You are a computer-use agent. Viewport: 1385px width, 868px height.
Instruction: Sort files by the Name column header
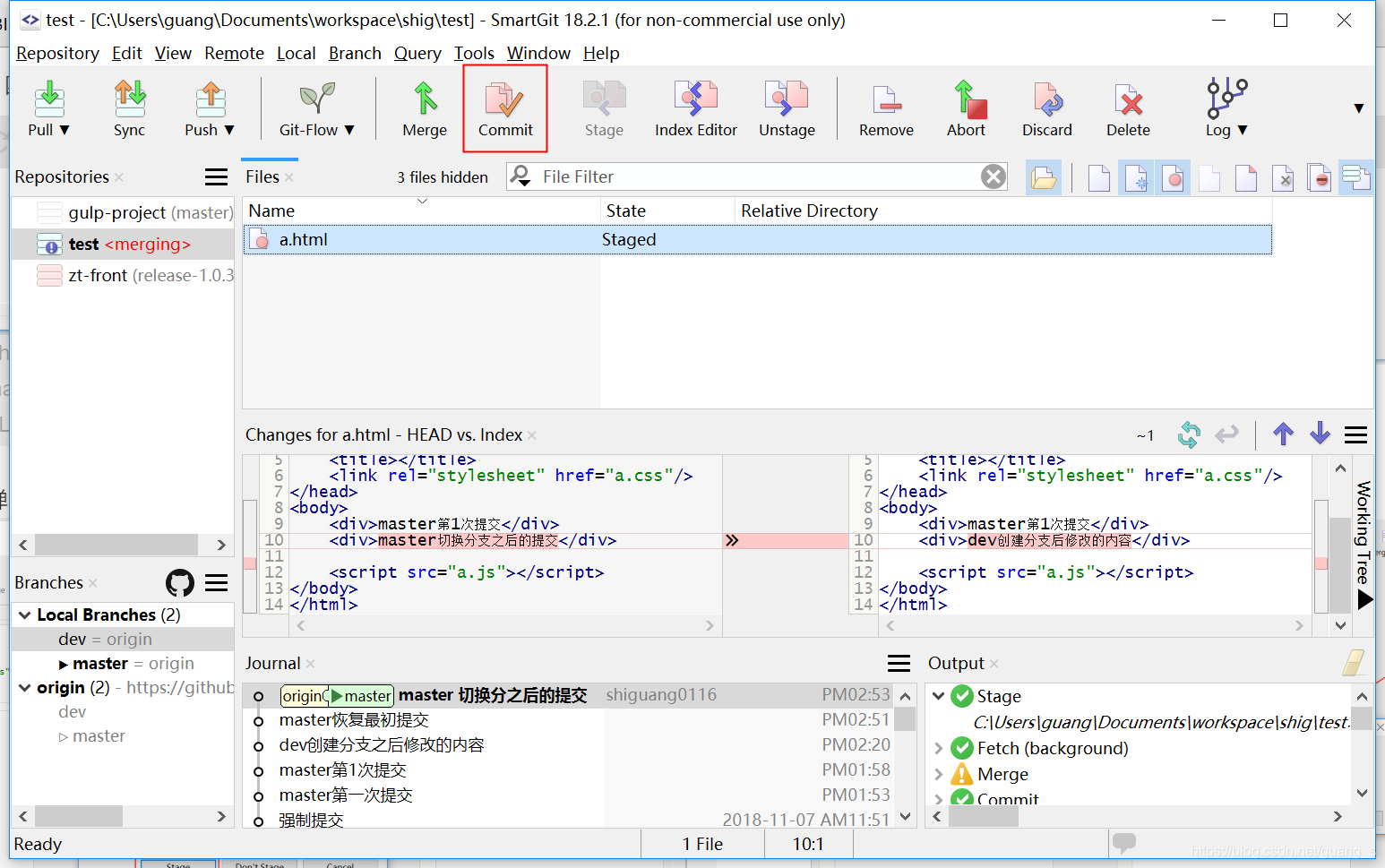coord(421,211)
